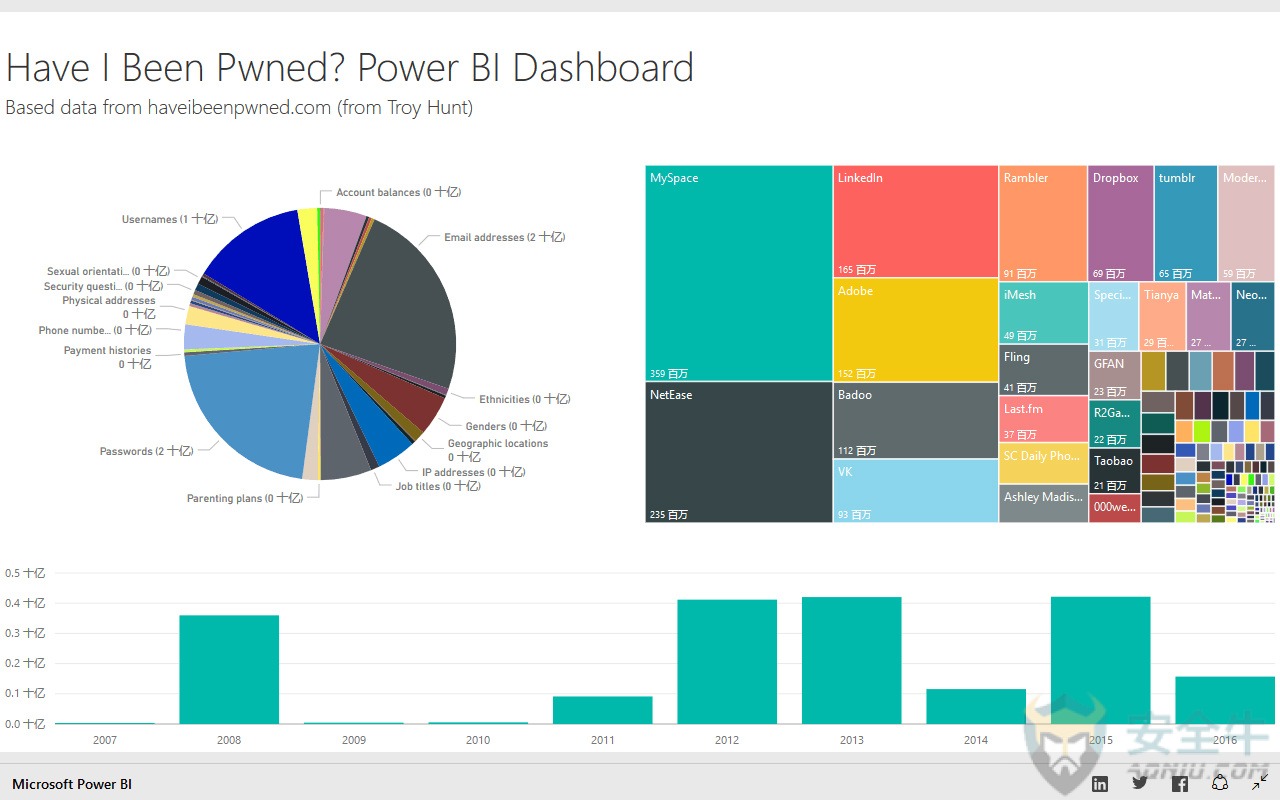This screenshot has width=1280, height=800.
Task: Select the Rambler treemap tile
Action: click(1043, 223)
